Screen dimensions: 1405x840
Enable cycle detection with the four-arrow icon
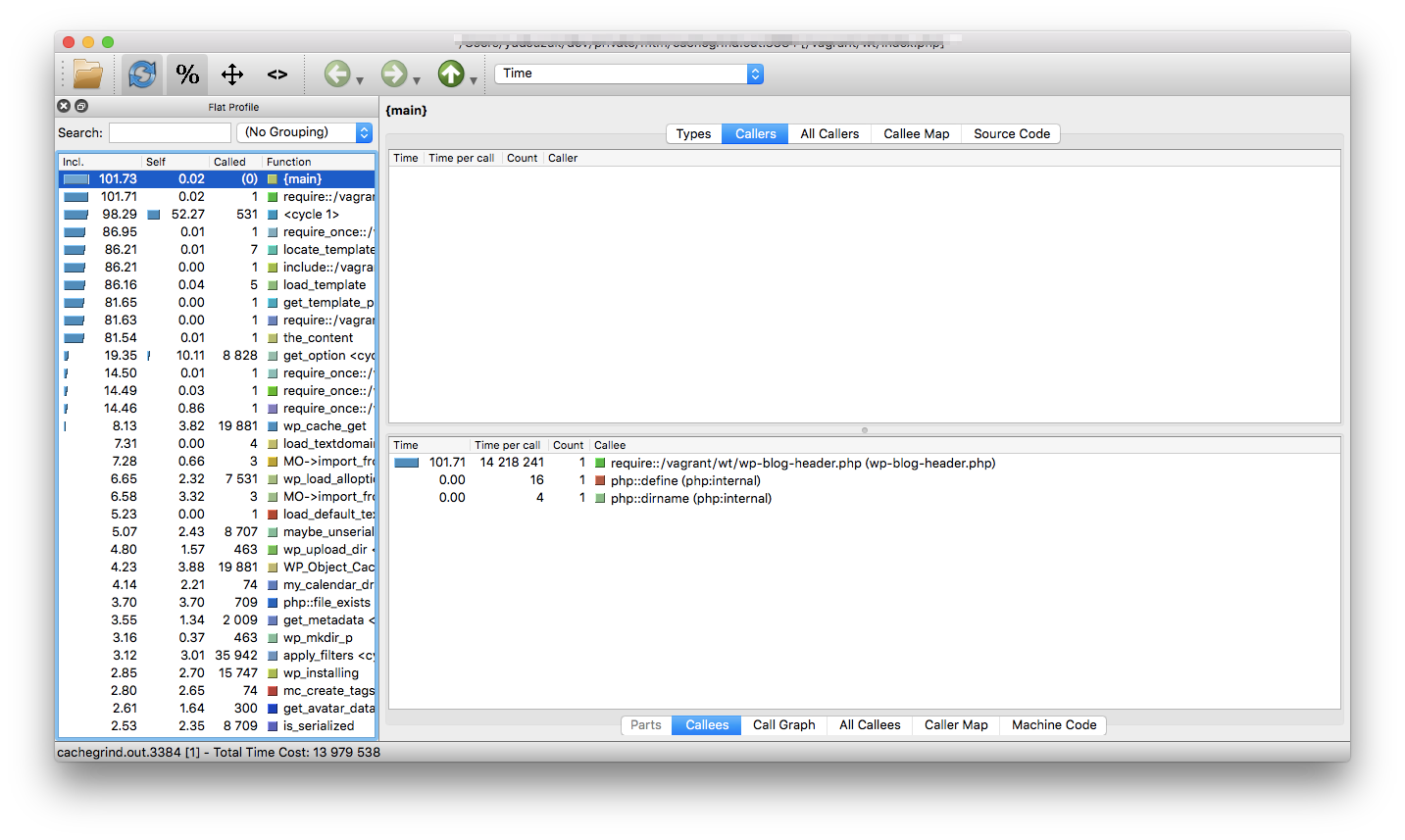coord(231,74)
